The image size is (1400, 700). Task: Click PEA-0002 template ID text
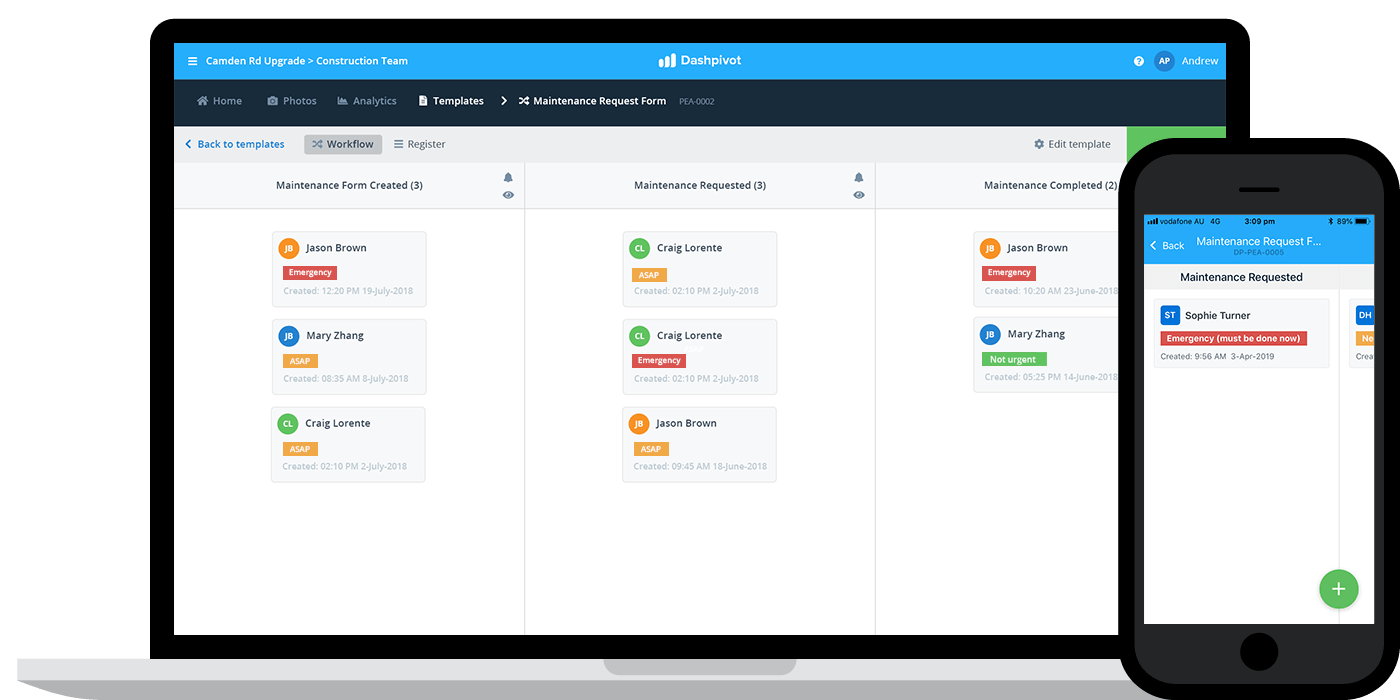click(697, 102)
